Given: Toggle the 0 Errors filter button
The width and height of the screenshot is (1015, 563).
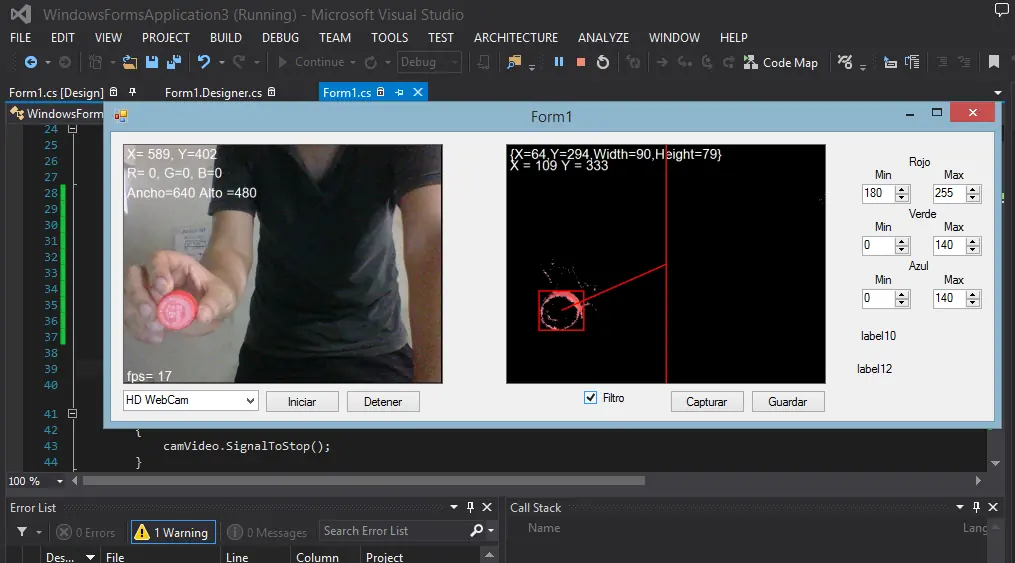Looking at the screenshot, I should [86, 532].
